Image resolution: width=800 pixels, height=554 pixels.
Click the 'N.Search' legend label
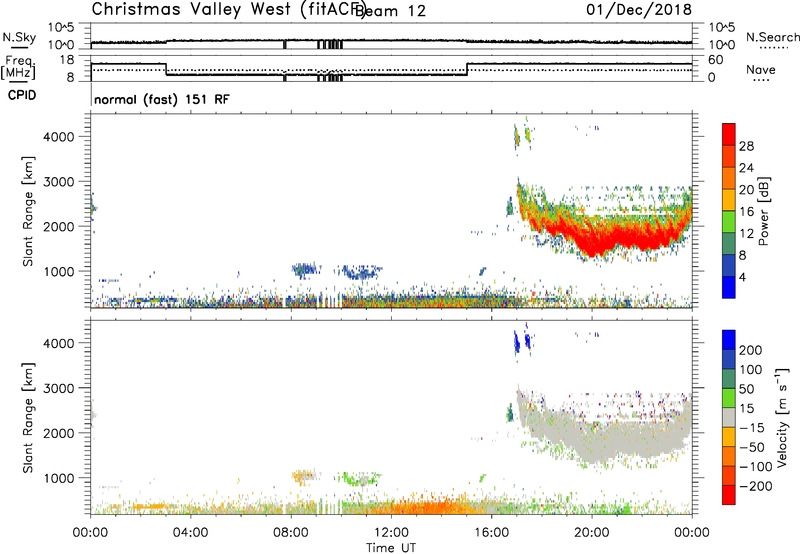pos(772,37)
